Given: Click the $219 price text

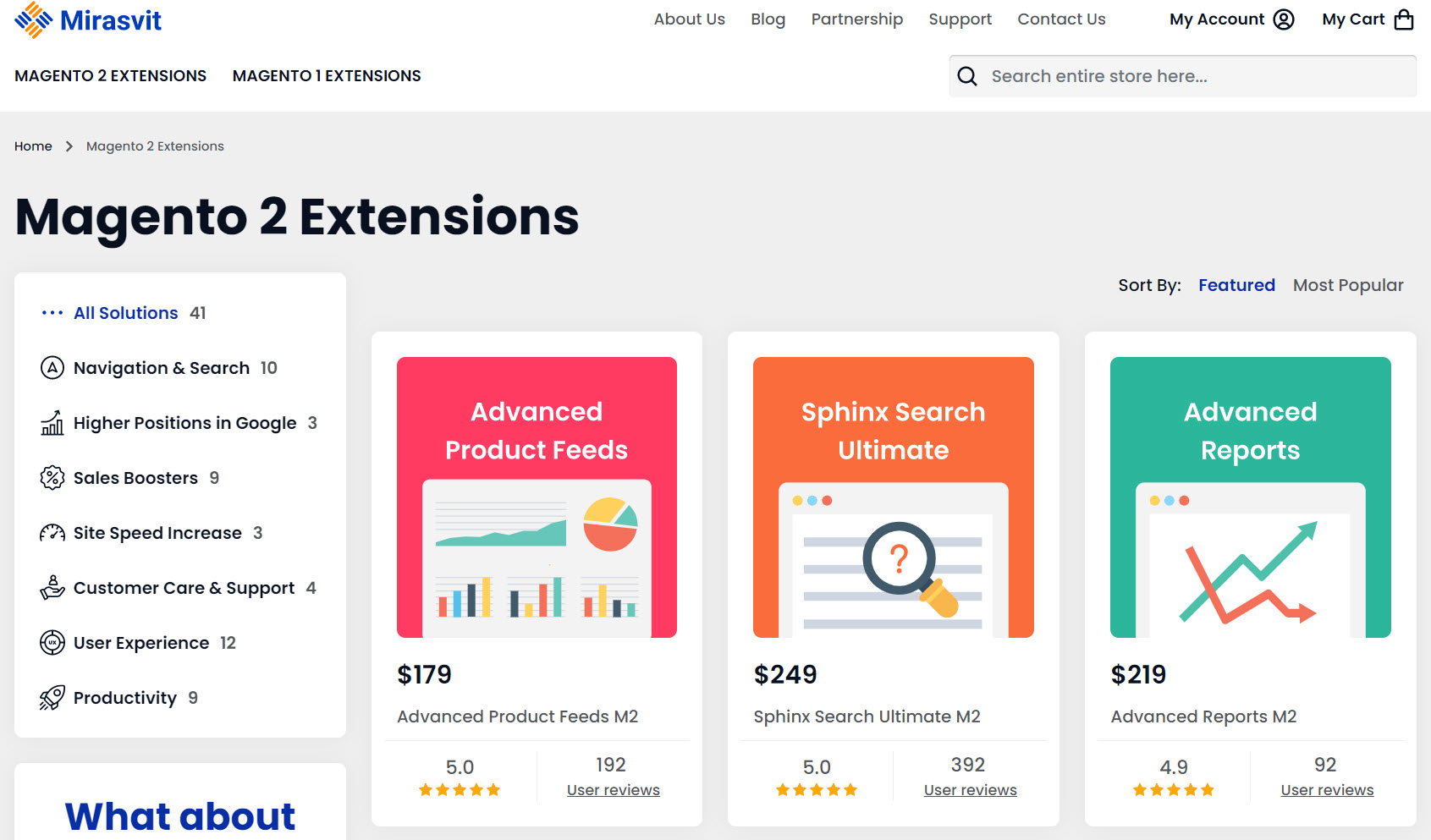Looking at the screenshot, I should tap(1138, 674).
